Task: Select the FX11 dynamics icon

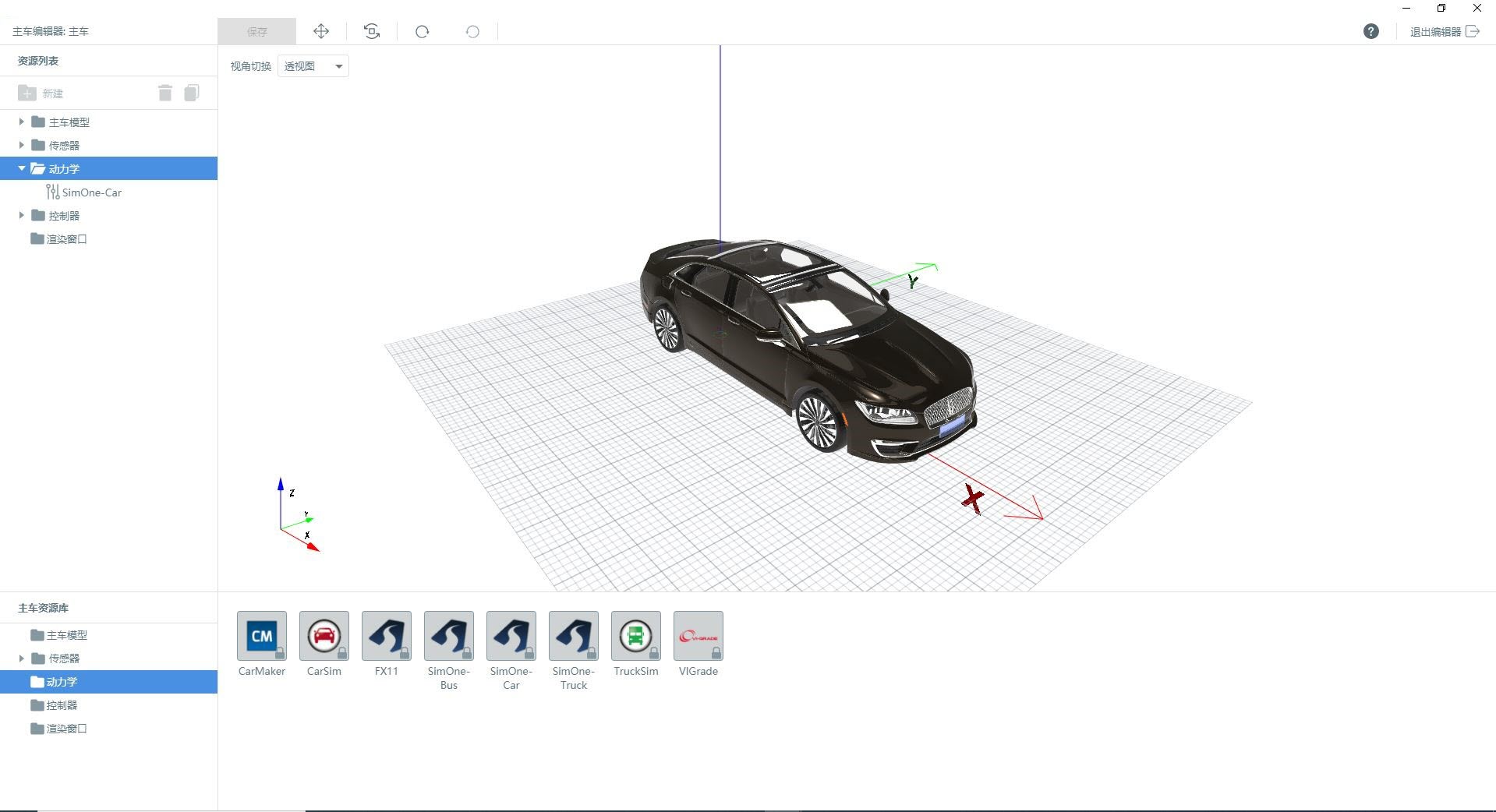Action: click(x=387, y=636)
